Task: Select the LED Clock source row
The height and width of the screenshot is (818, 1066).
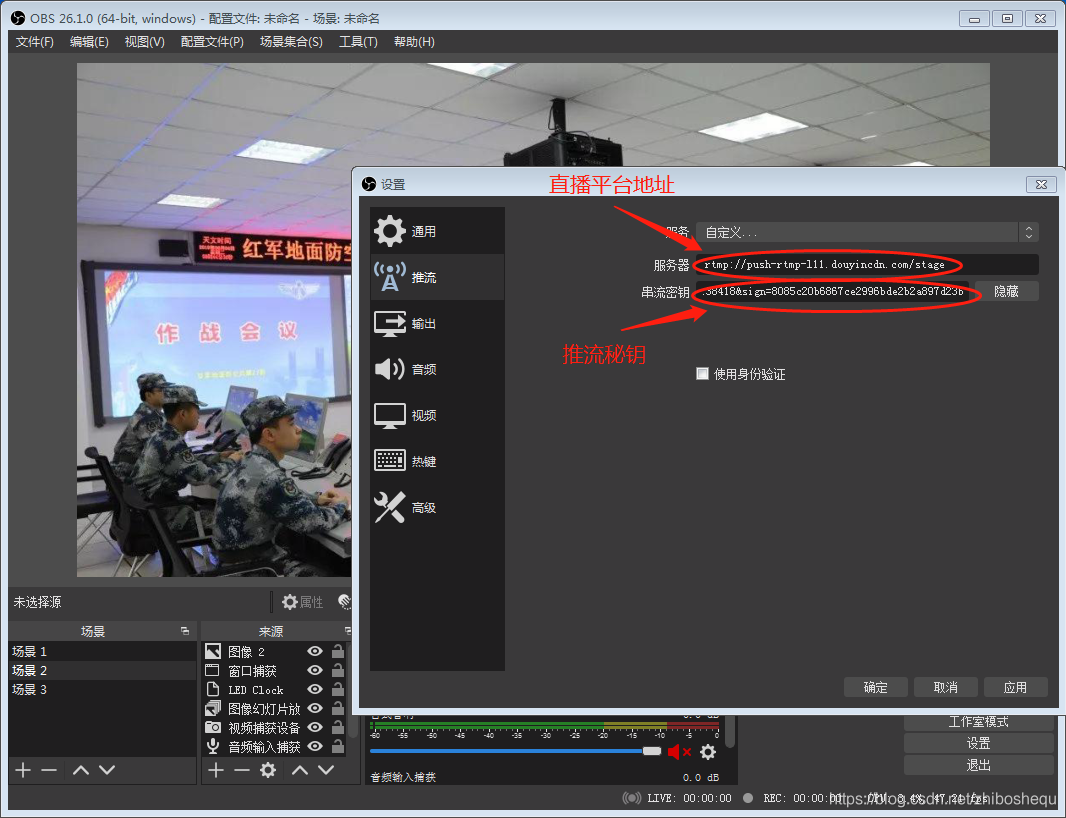Action: [x=275, y=689]
